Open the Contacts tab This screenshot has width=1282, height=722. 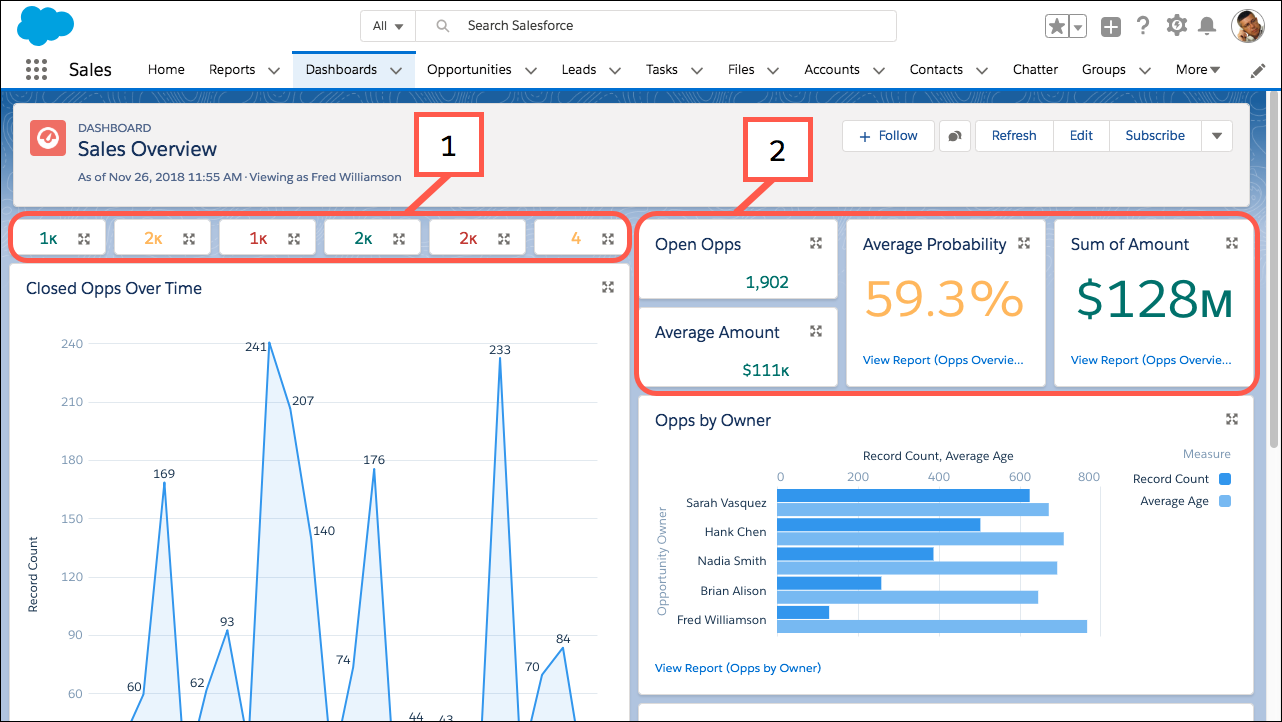(x=936, y=70)
